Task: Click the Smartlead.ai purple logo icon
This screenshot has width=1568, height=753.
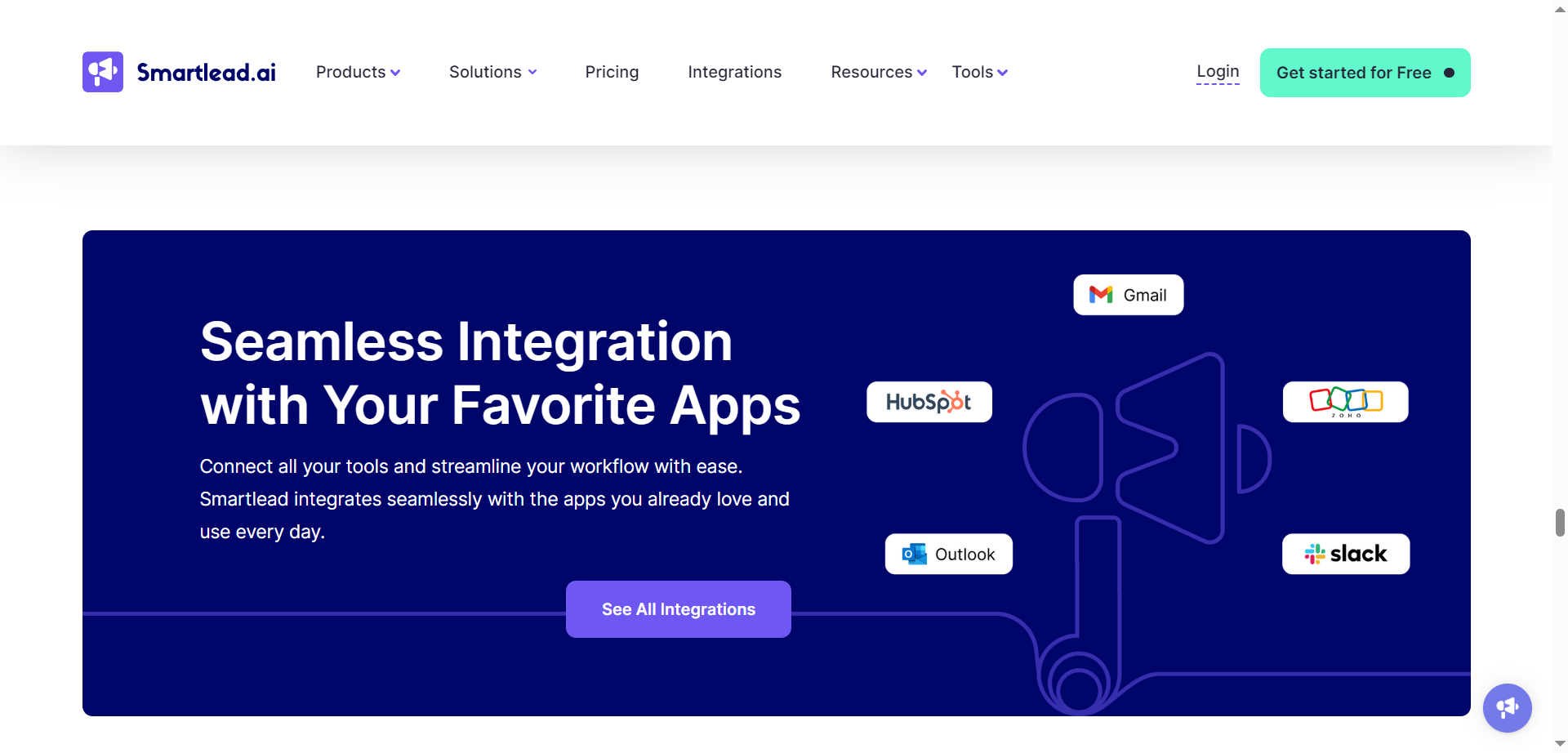Action: tap(103, 72)
